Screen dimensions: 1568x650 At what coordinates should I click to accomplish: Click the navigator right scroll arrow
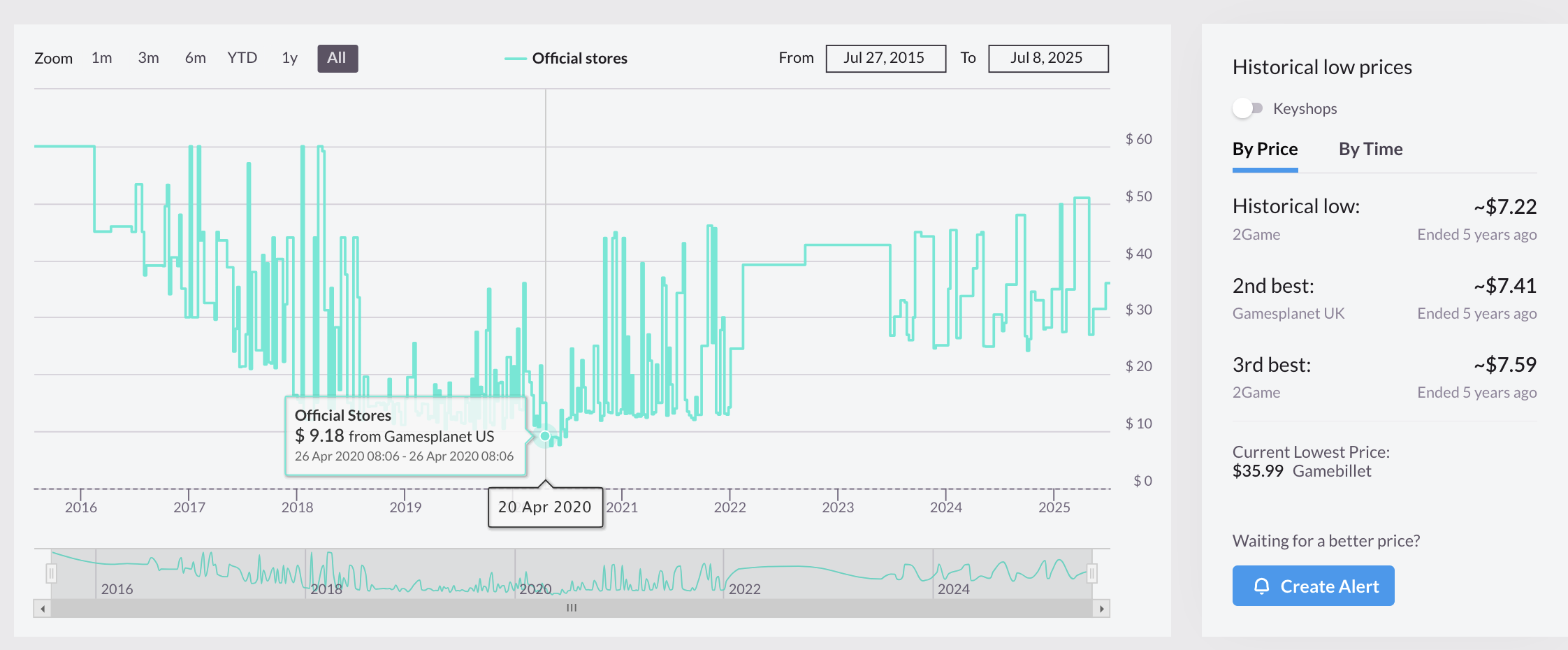(x=1101, y=609)
